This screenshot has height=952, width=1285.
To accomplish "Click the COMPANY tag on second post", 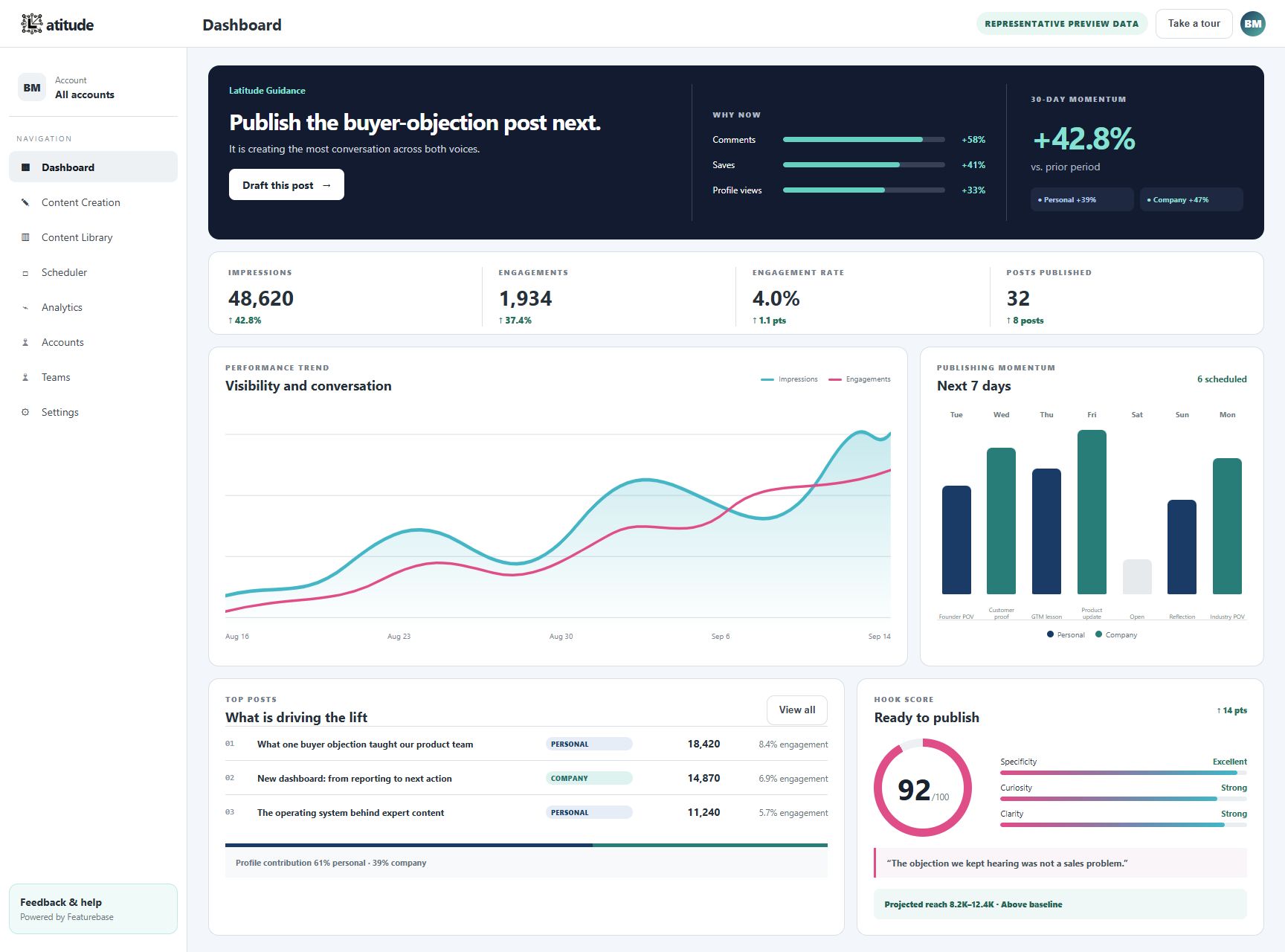I will click(589, 778).
